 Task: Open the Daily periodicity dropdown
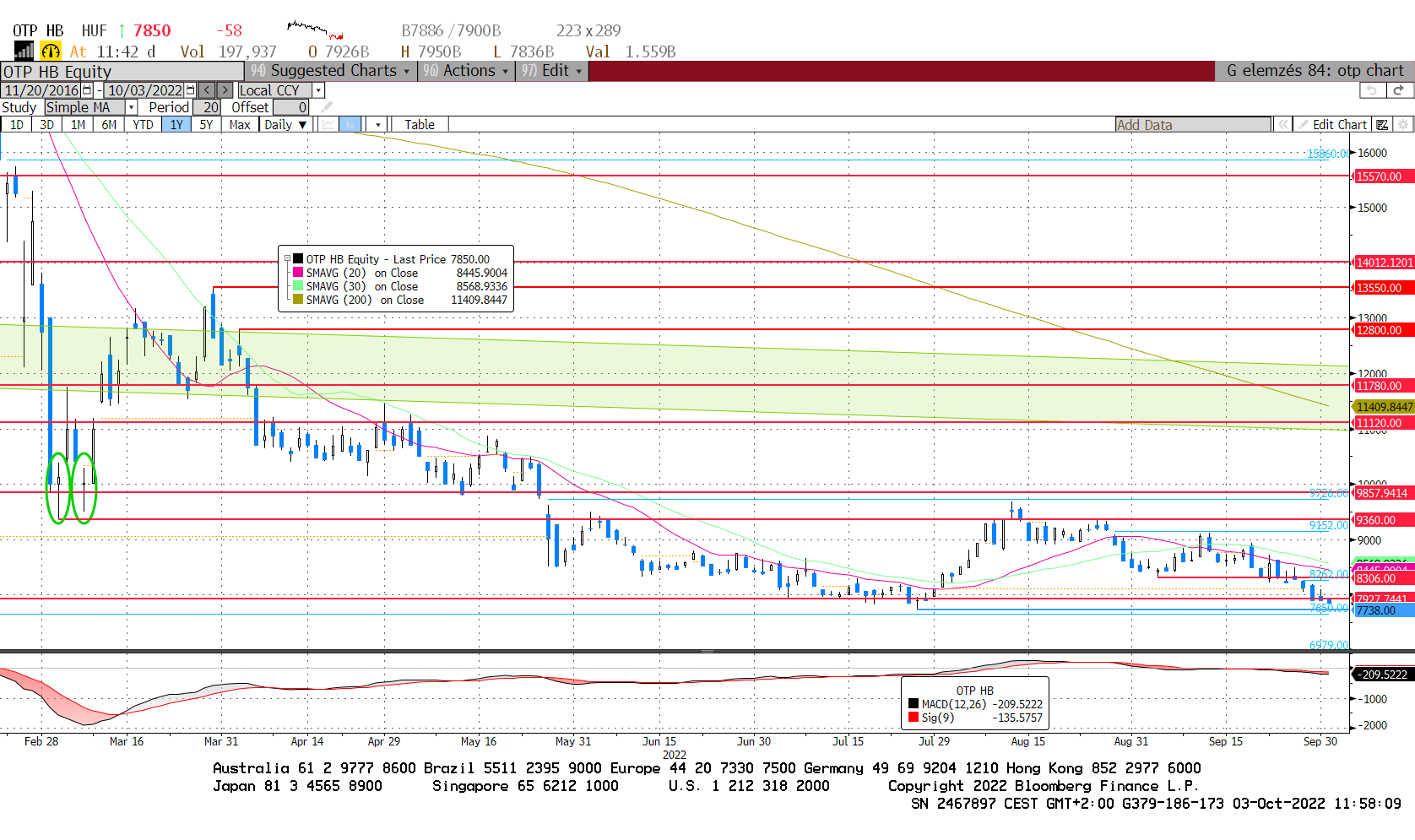[285, 125]
